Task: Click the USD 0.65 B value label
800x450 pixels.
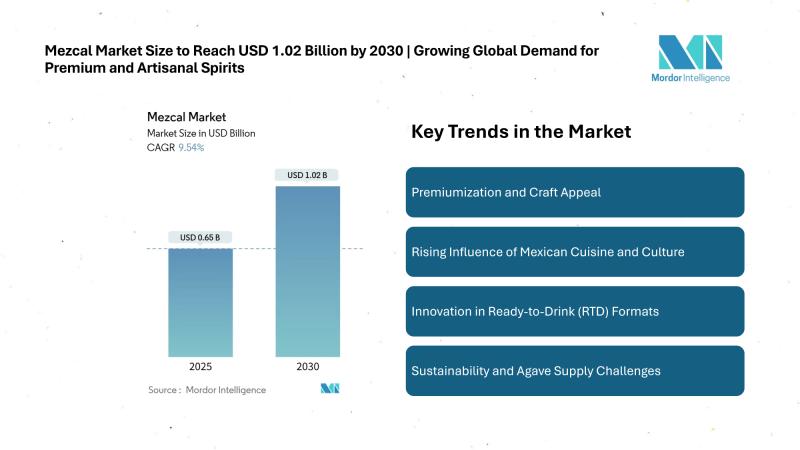Action: pos(200,237)
